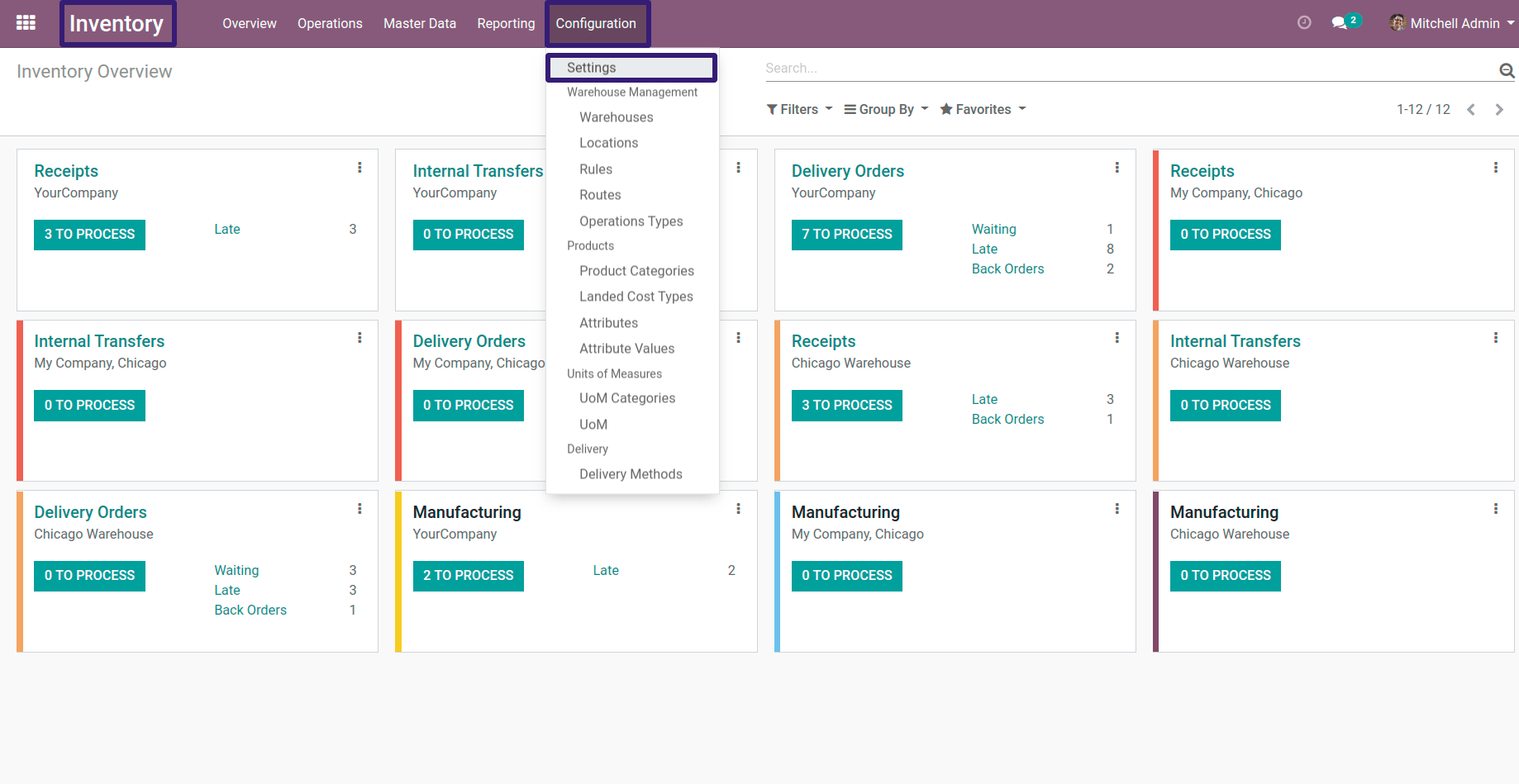Screen dimensions: 1519x784
Task: Open kebab menu on Chicago Warehouse Delivery Orders card
Action: point(360,509)
